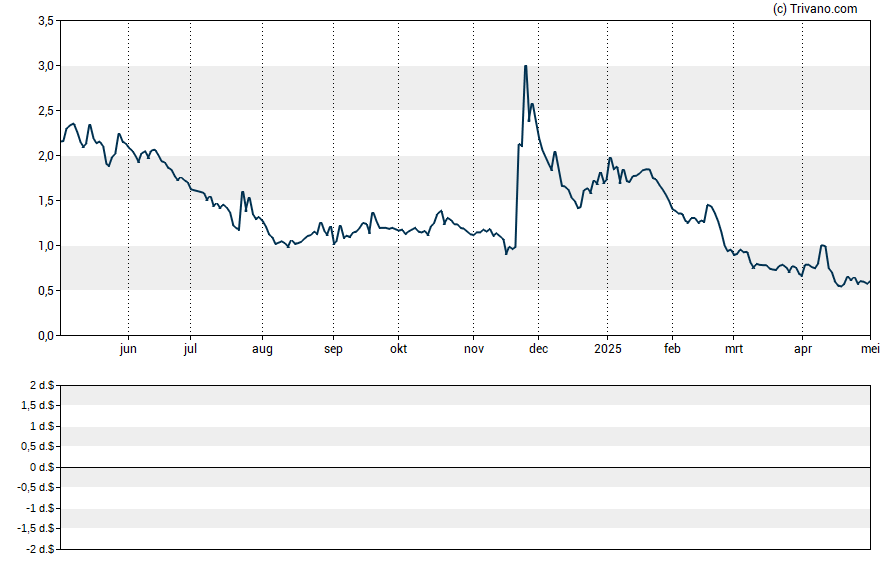Image resolution: width=888 pixels, height=565 pixels.
Task: Click the 'jun' month label
Action: pos(129,349)
